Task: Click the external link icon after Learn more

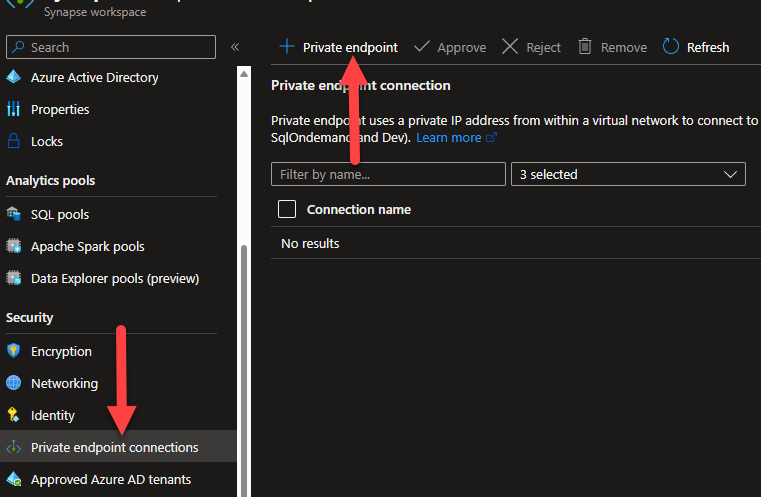Action: tap(491, 137)
